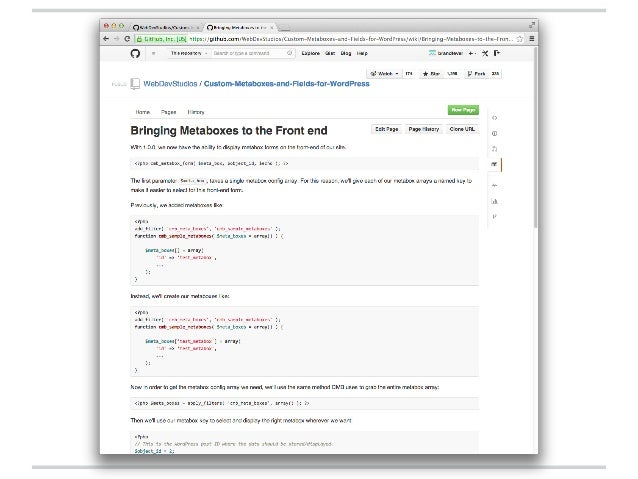Image resolution: width=638 pixels, height=479 pixels.
Task: Open the This repository search scope dropdown
Action: coord(190,53)
